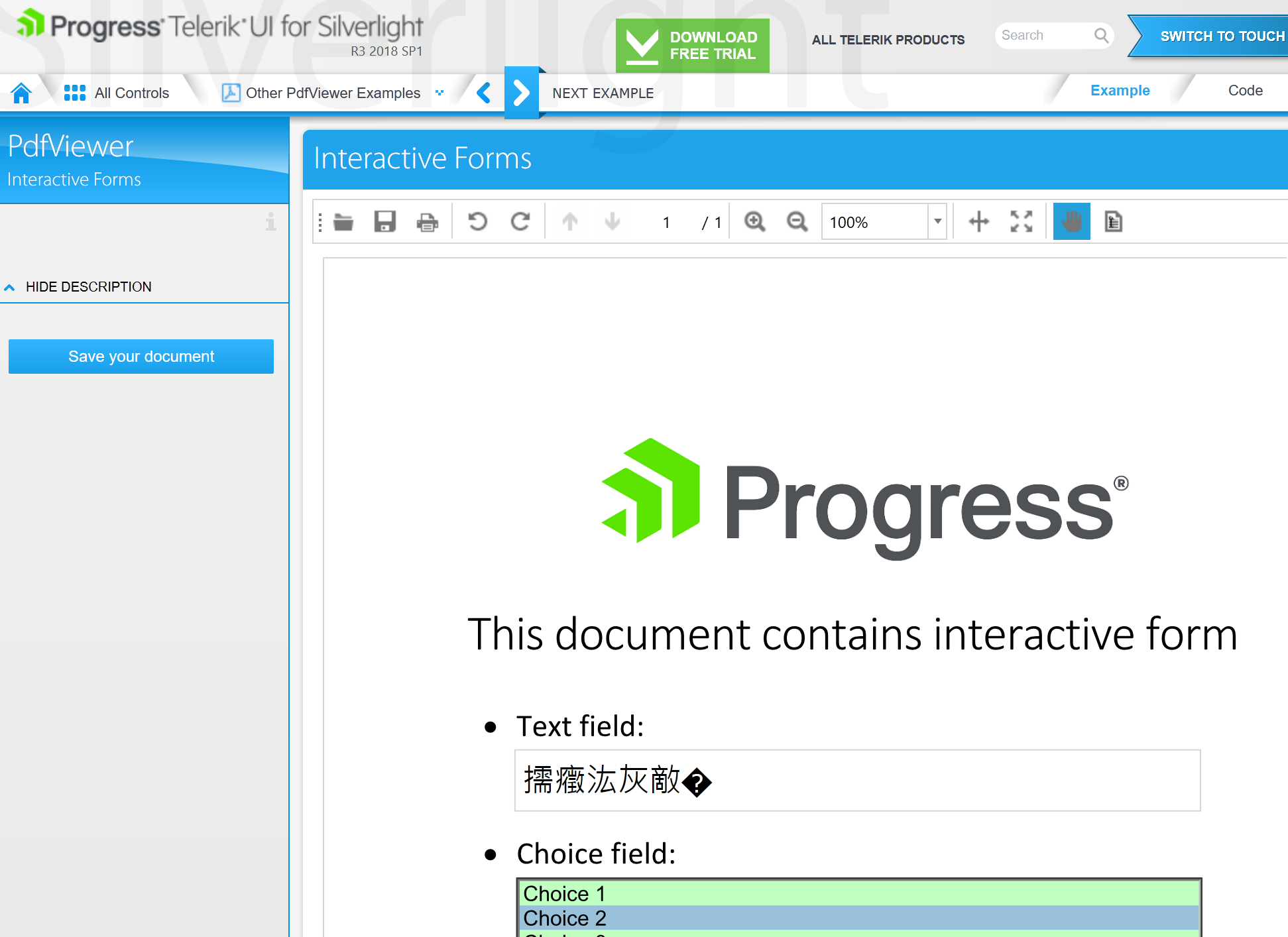Open the 100% zoom level dropdown
Viewport: 1288px width, 937px height.
tap(937, 222)
